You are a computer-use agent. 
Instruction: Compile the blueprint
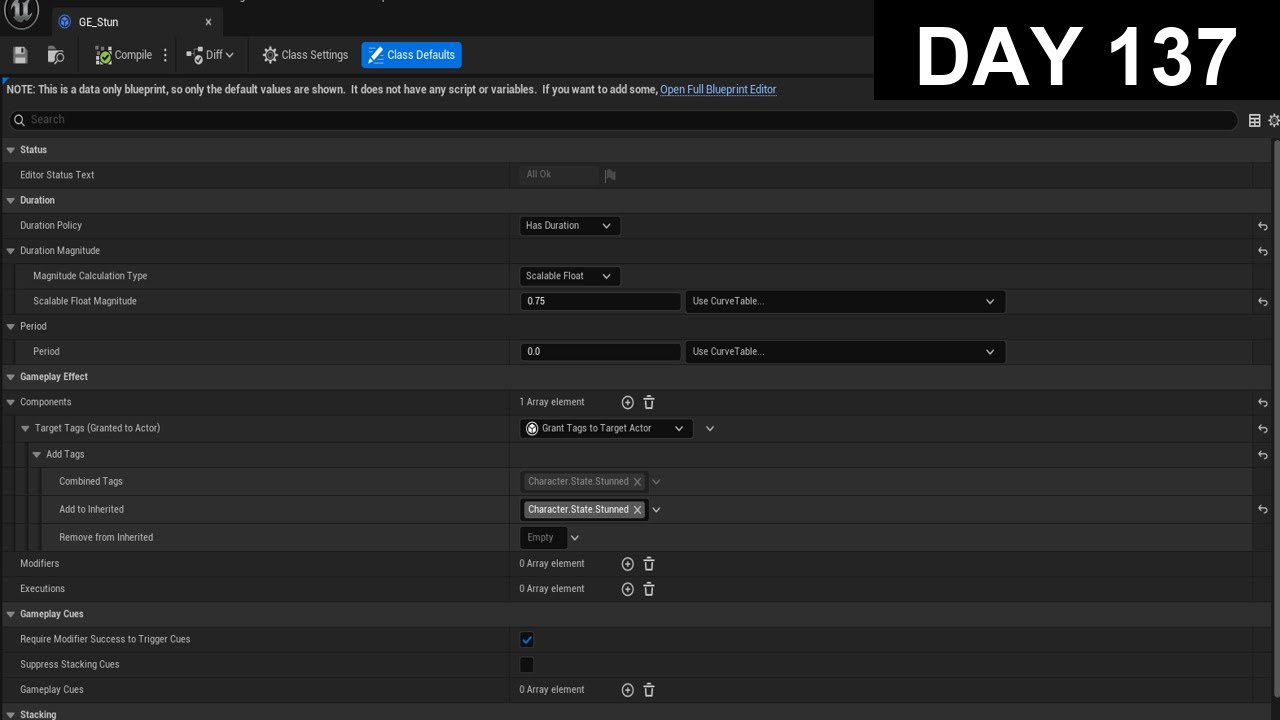124,55
